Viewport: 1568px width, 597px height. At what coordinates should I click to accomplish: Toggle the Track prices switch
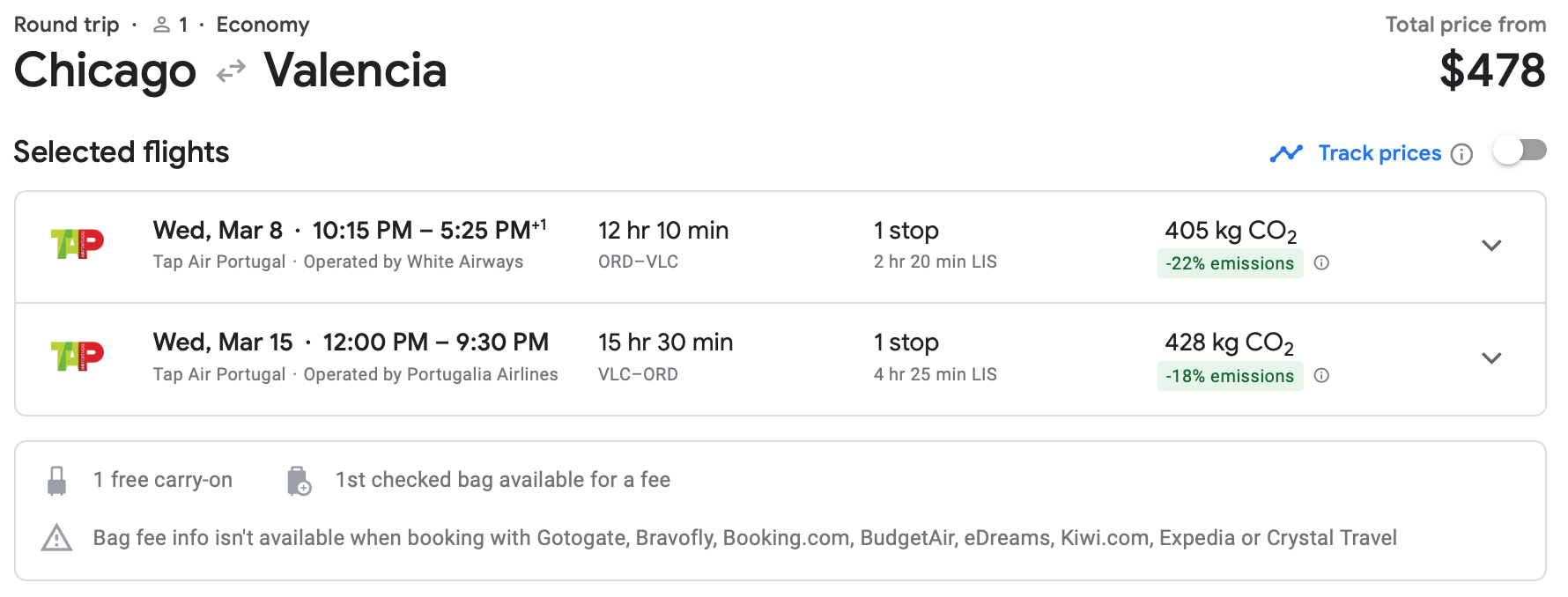1520,151
